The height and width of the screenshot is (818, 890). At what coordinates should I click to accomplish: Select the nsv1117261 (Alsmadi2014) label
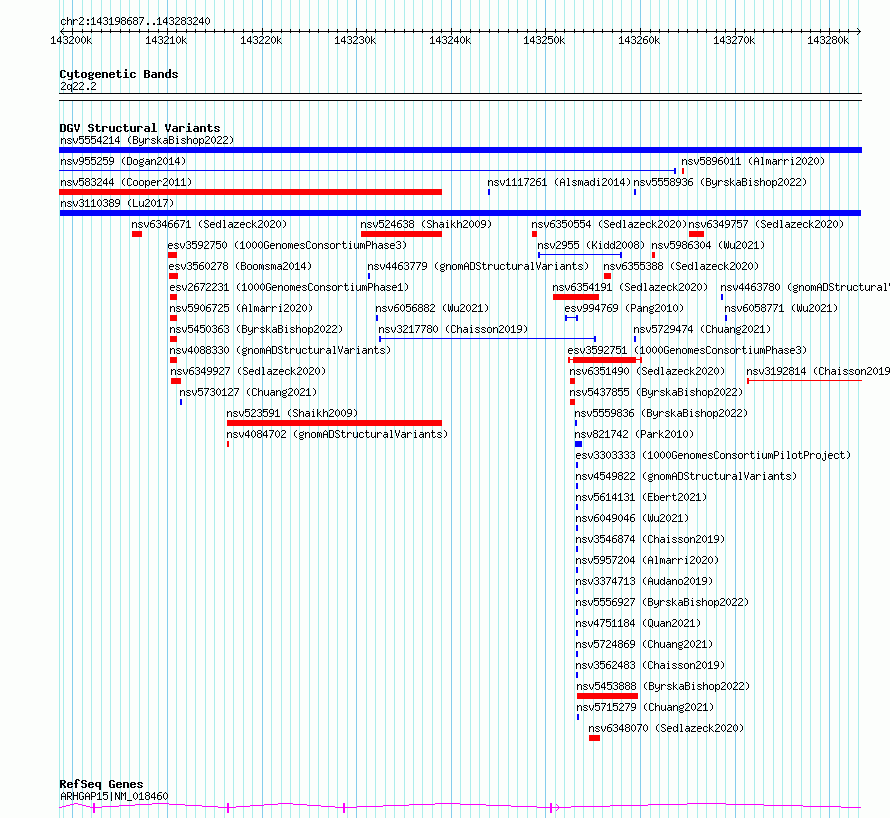559,182
